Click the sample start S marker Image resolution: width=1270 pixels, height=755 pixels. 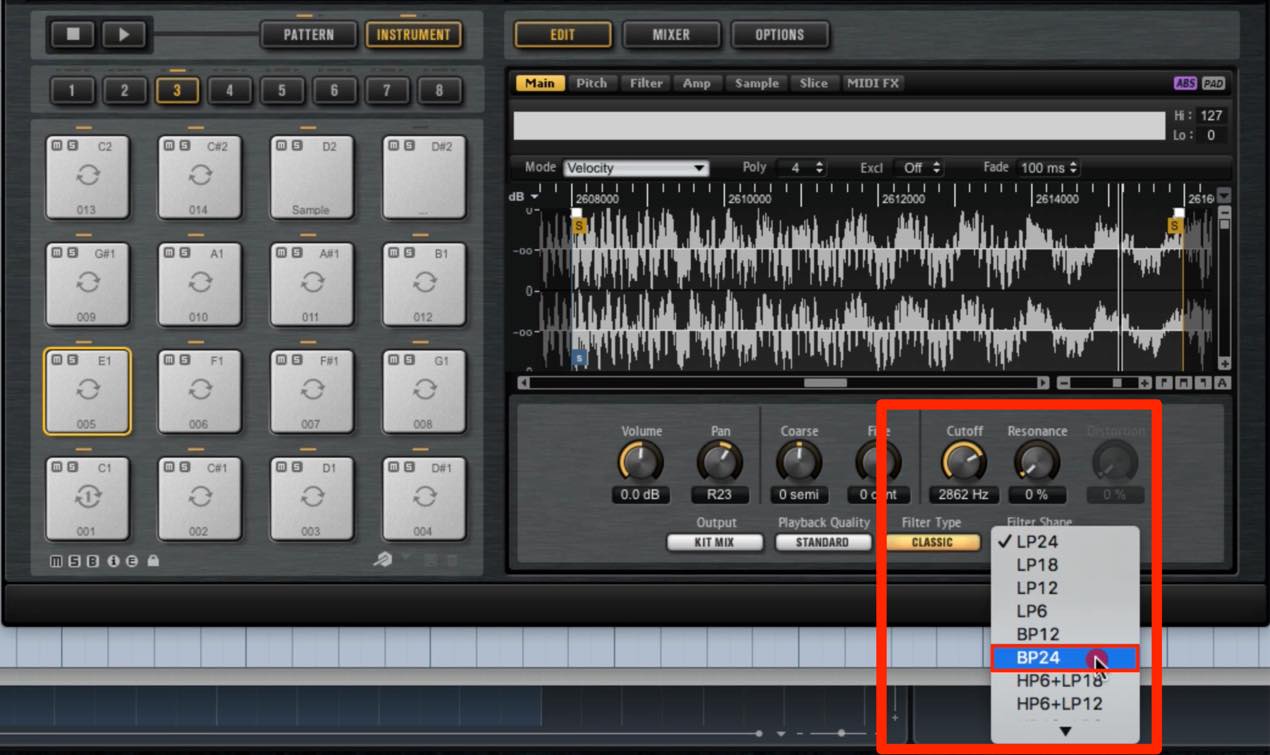click(x=579, y=226)
